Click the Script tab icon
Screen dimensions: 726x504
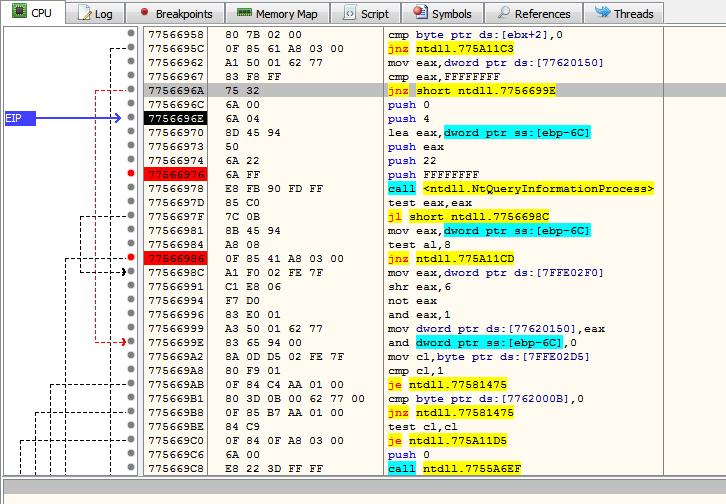click(349, 14)
